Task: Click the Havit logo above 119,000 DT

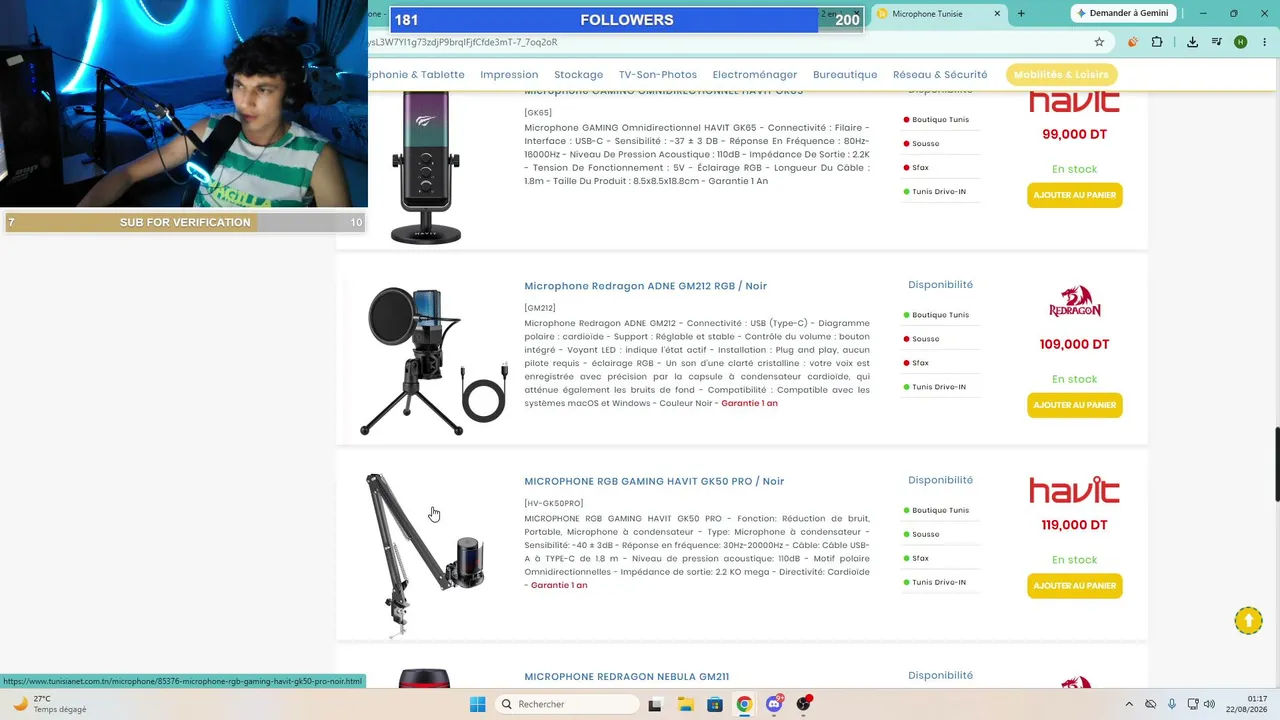Action: click(1074, 490)
